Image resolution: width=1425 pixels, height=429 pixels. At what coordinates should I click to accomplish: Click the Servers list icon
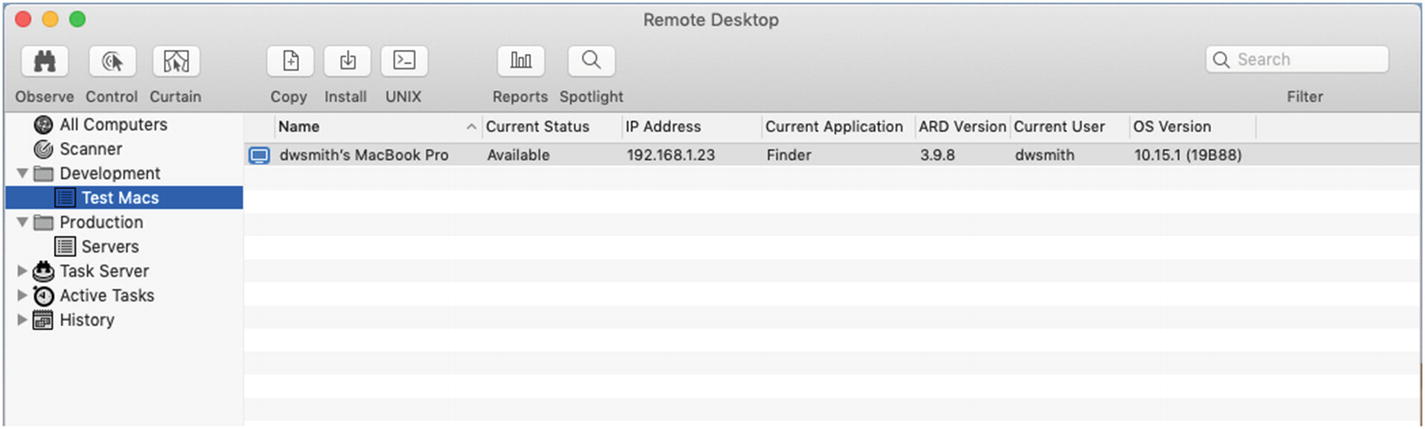(65, 246)
